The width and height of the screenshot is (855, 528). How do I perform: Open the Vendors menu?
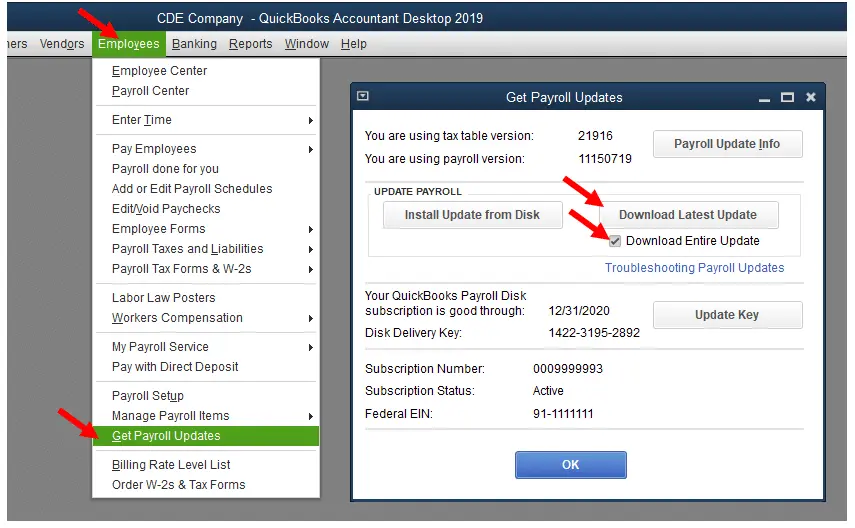(x=62, y=44)
